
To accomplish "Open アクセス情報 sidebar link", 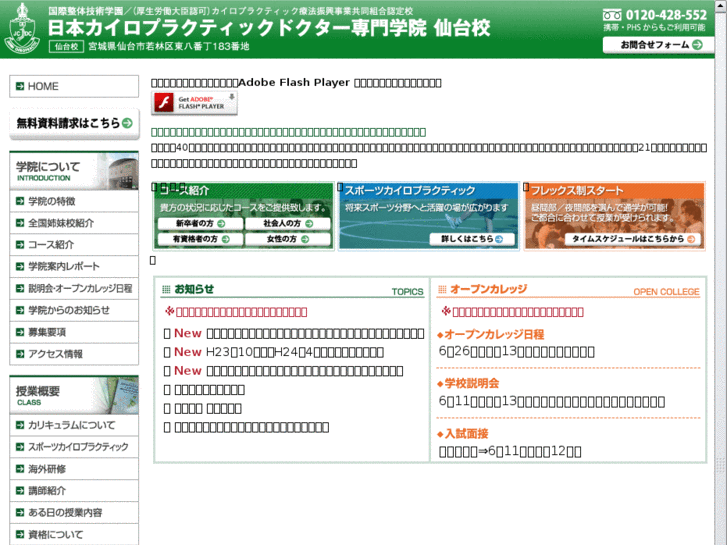I will point(74,354).
